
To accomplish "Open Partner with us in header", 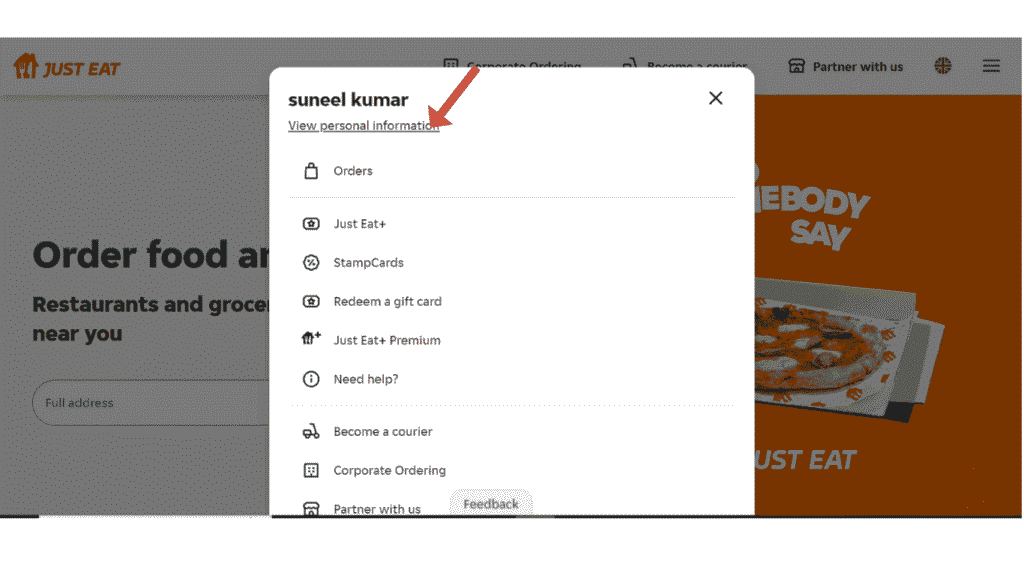I will (857, 67).
